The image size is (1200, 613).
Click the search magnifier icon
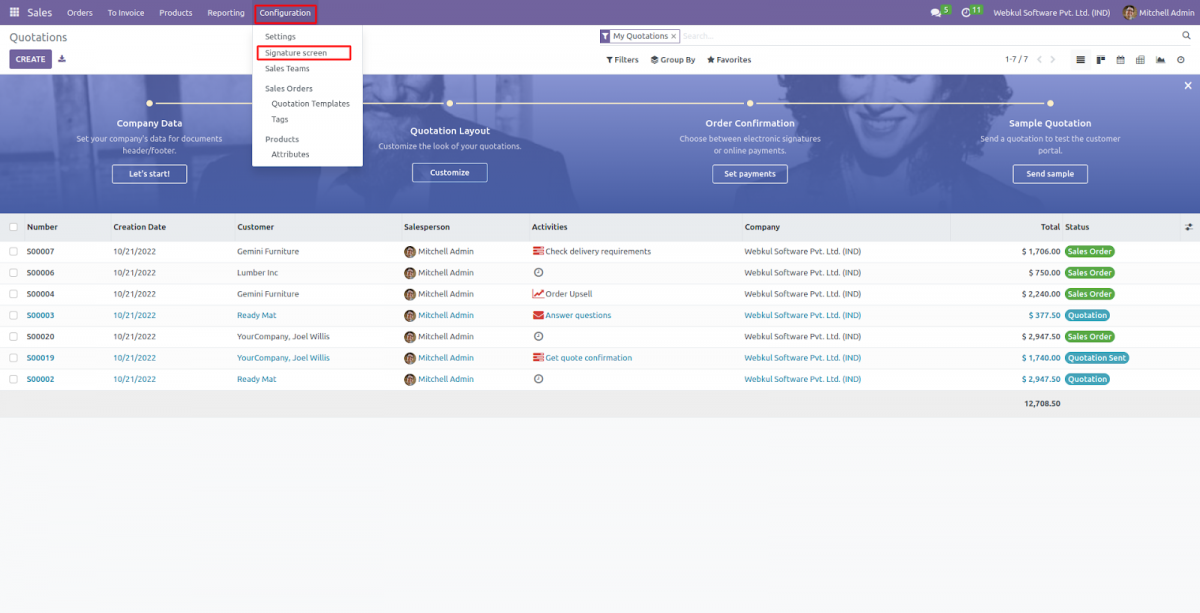[1186, 36]
